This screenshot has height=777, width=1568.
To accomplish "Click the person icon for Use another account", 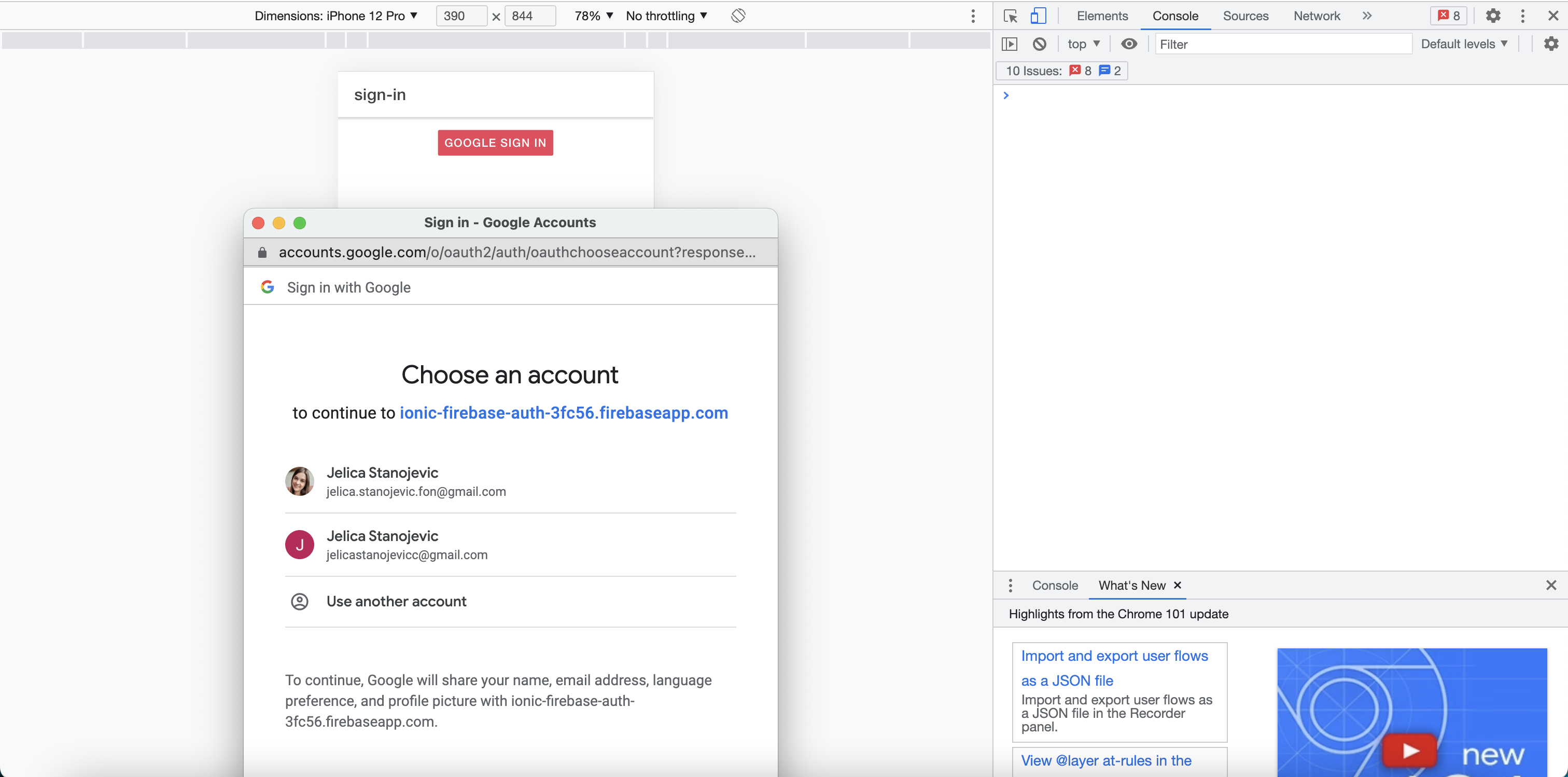I will click(300, 602).
